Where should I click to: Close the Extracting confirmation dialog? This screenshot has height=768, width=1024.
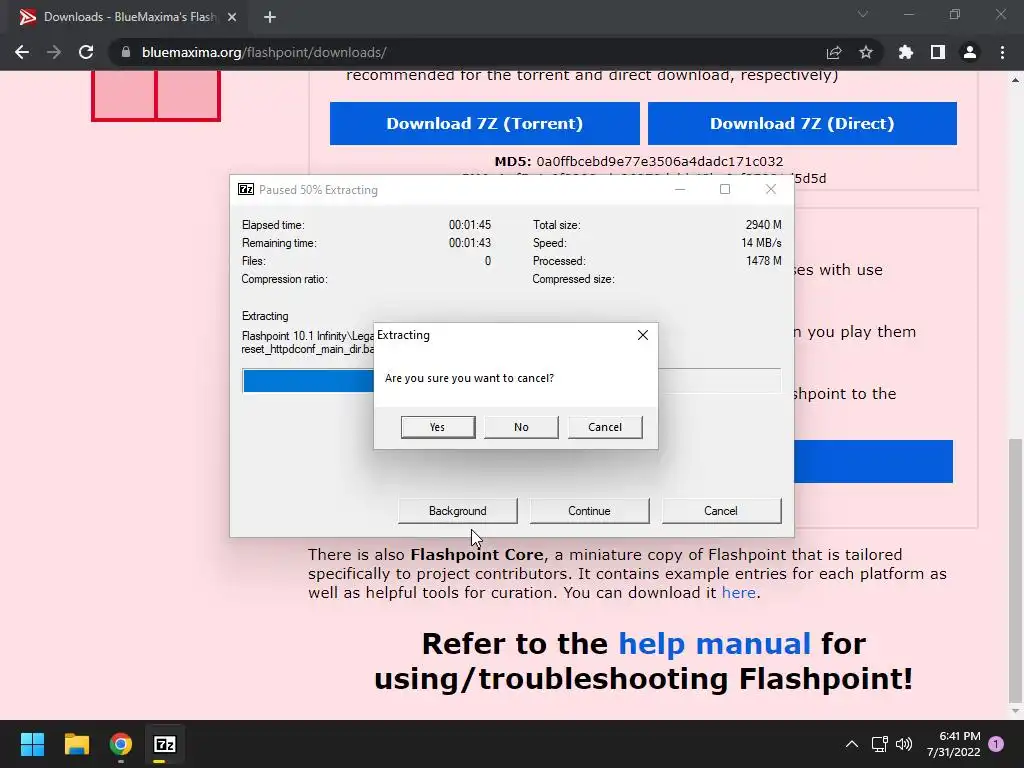[x=643, y=335]
